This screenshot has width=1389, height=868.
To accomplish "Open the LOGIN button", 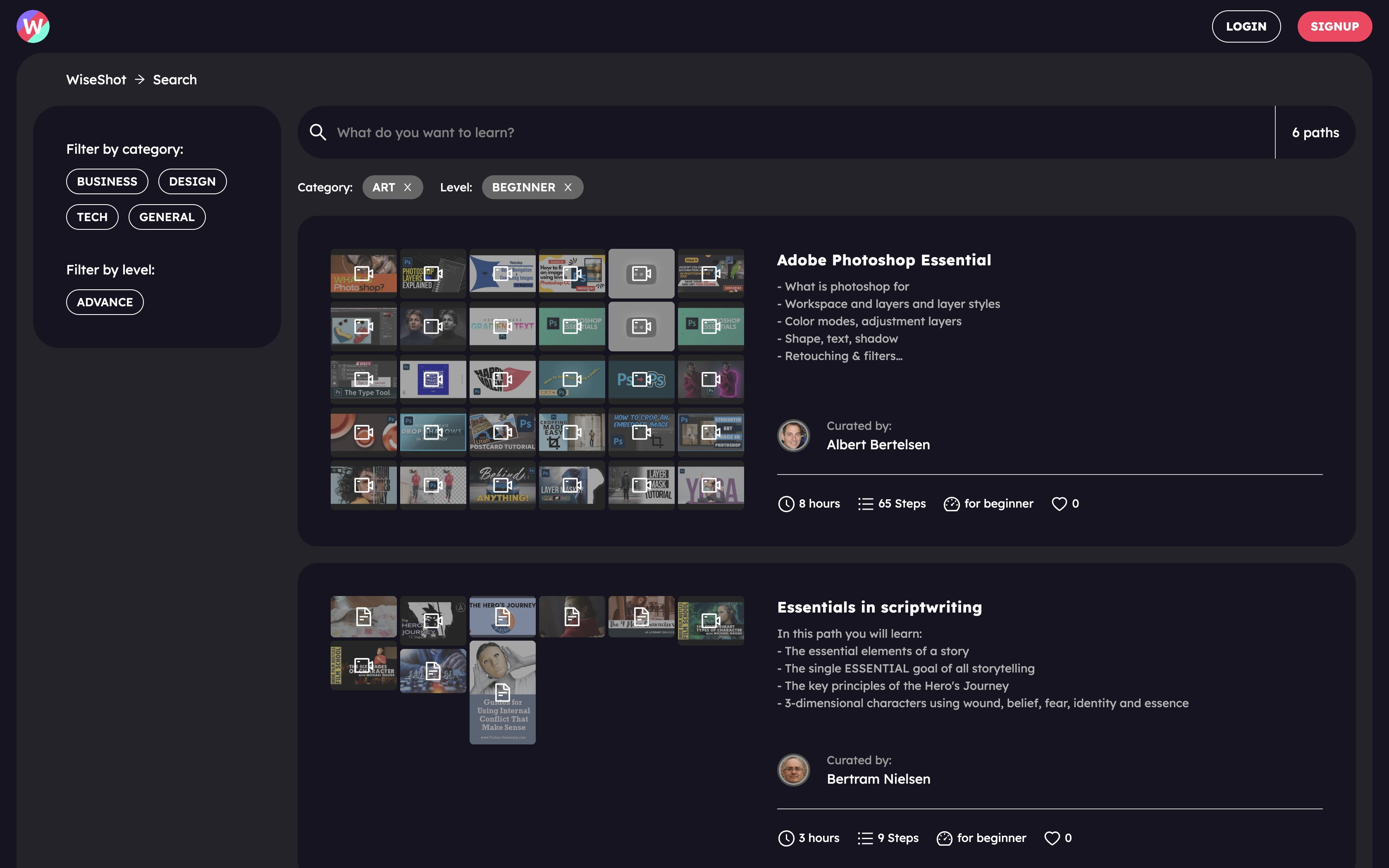I will 1246,26.
